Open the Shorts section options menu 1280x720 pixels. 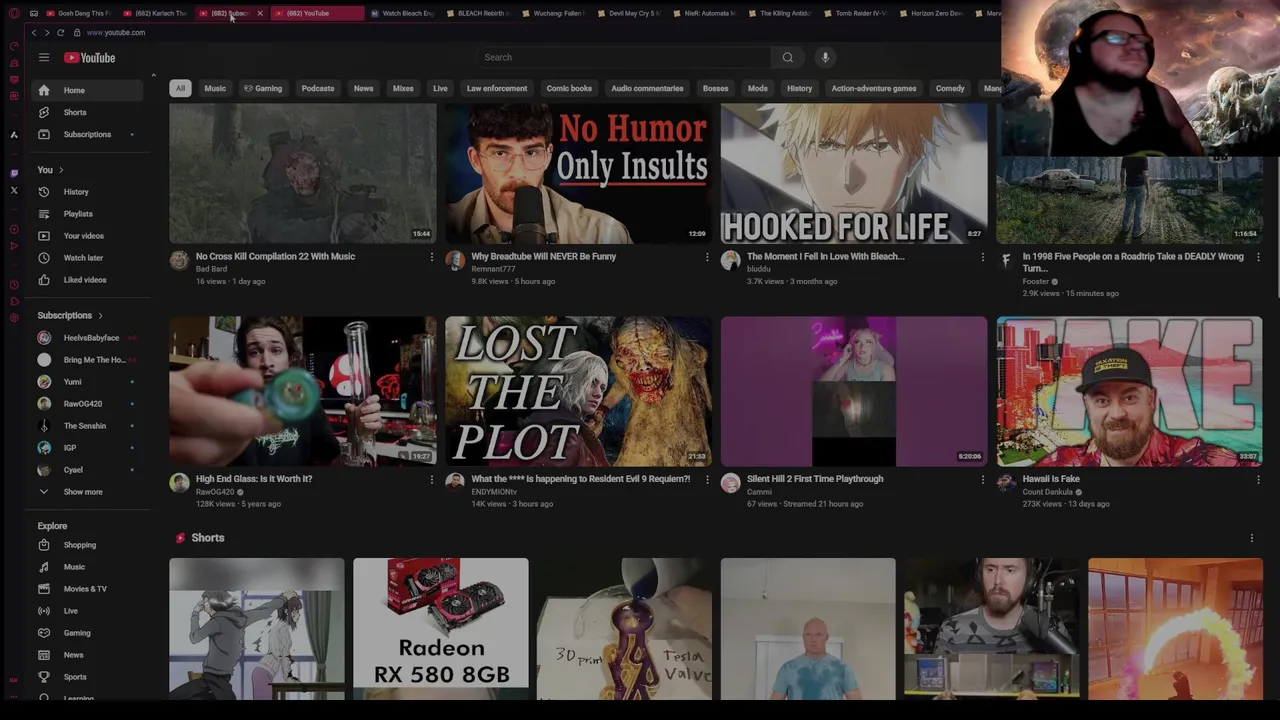[1251, 538]
